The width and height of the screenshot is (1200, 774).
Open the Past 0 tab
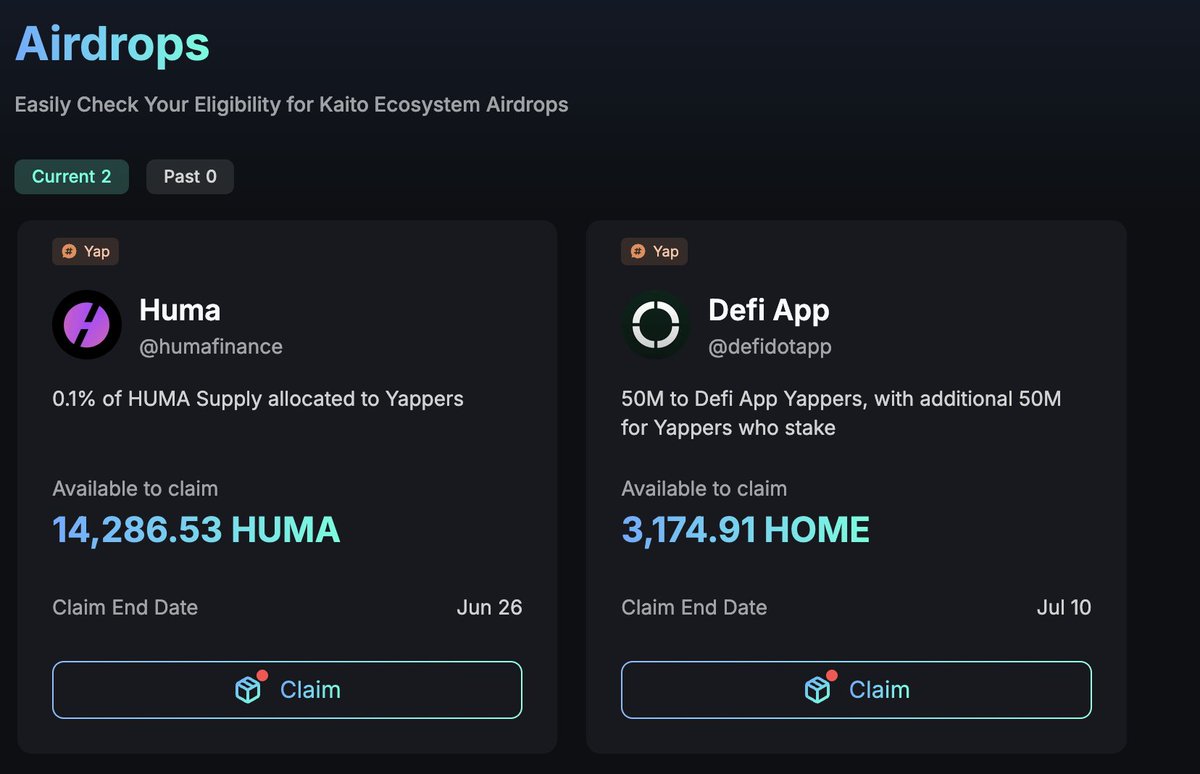coord(190,177)
